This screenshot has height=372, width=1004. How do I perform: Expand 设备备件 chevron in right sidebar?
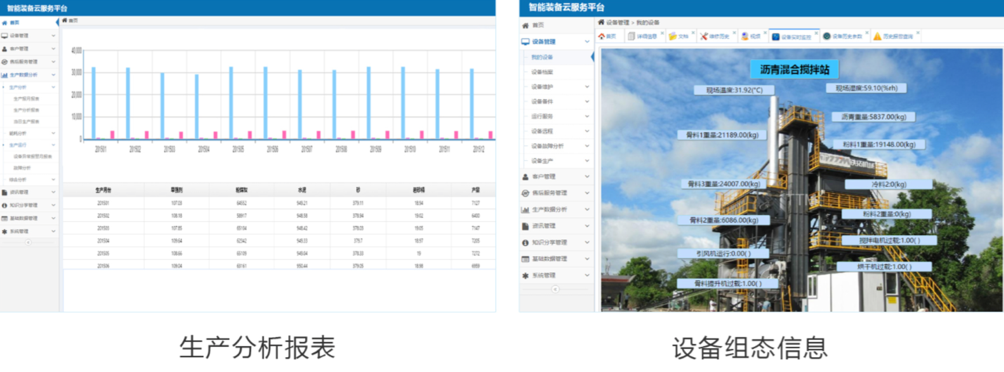tap(587, 101)
